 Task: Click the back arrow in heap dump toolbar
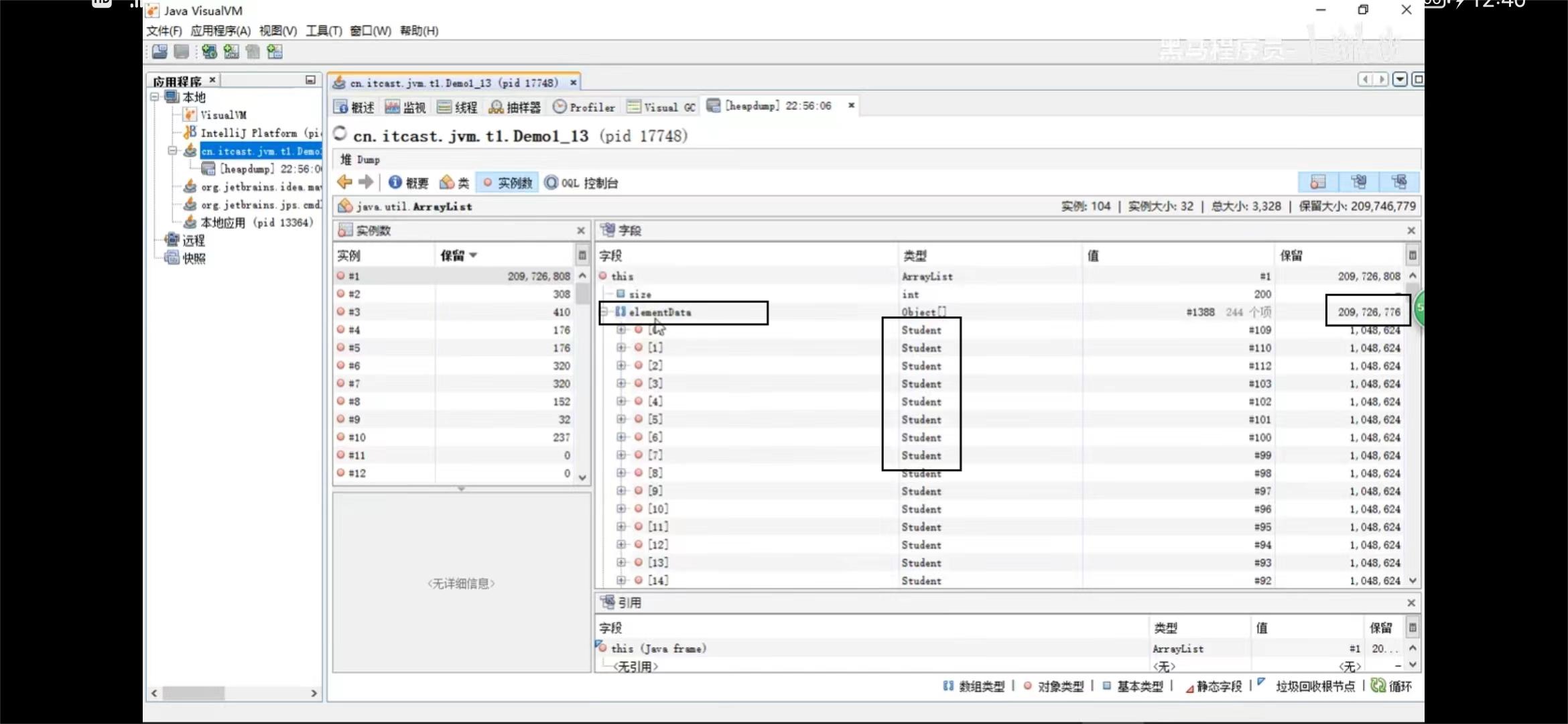344,182
